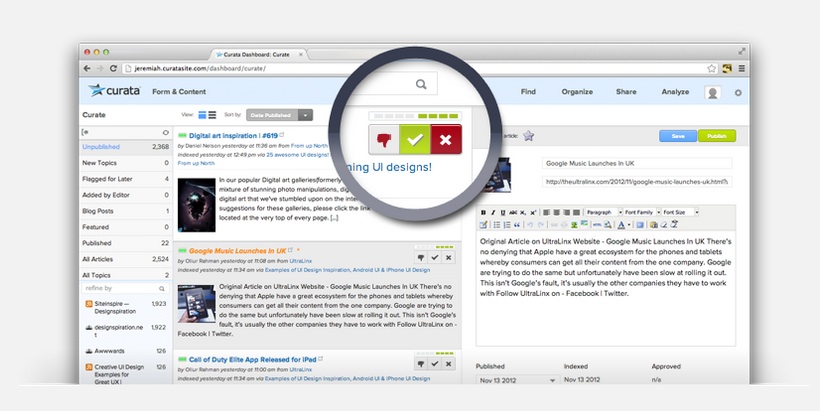Click the insert image icon in editor
The image size is (820, 411).
tap(574, 225)
